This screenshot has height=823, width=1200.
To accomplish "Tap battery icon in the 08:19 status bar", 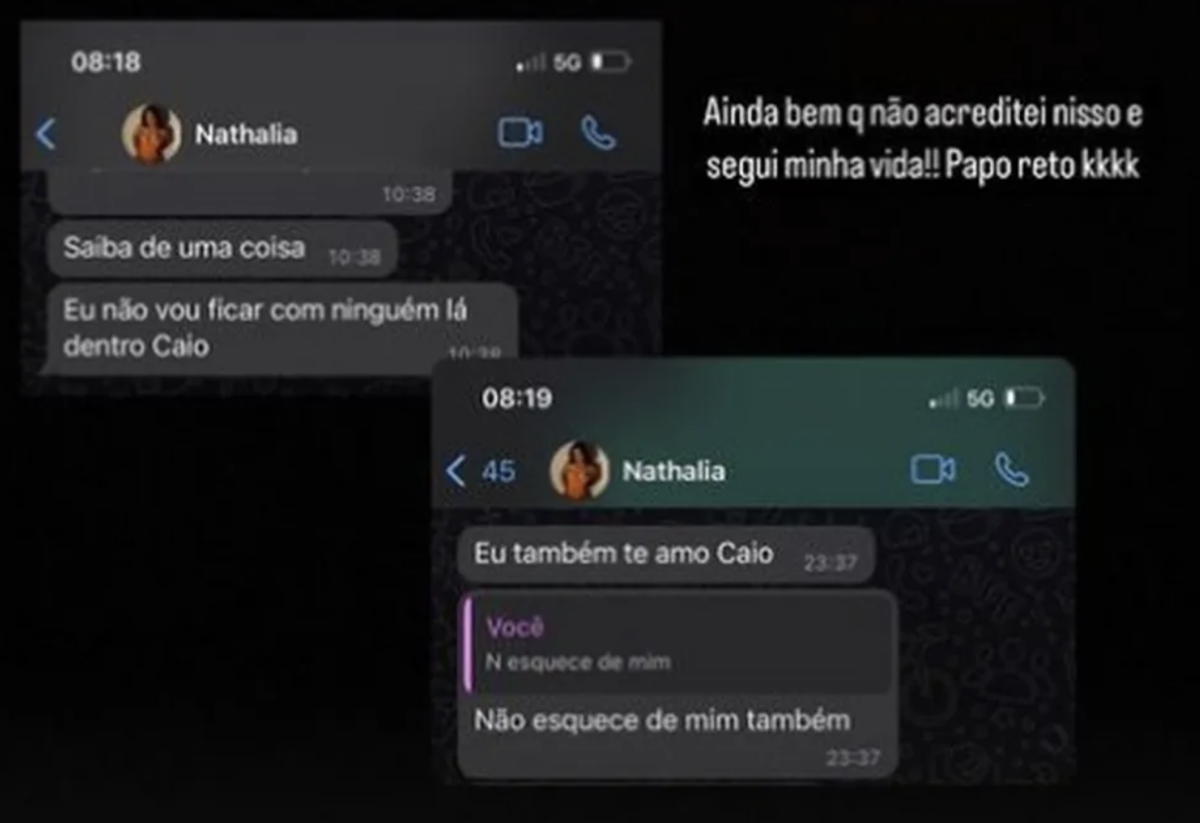I will click(x=1025, y=399).
